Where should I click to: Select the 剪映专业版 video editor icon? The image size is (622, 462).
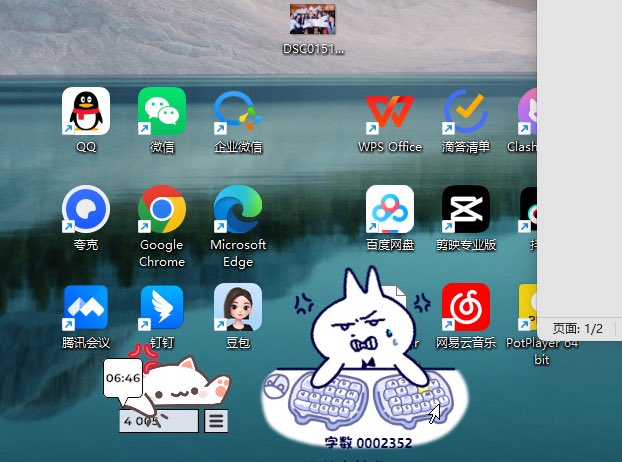(x=466, y=209)
